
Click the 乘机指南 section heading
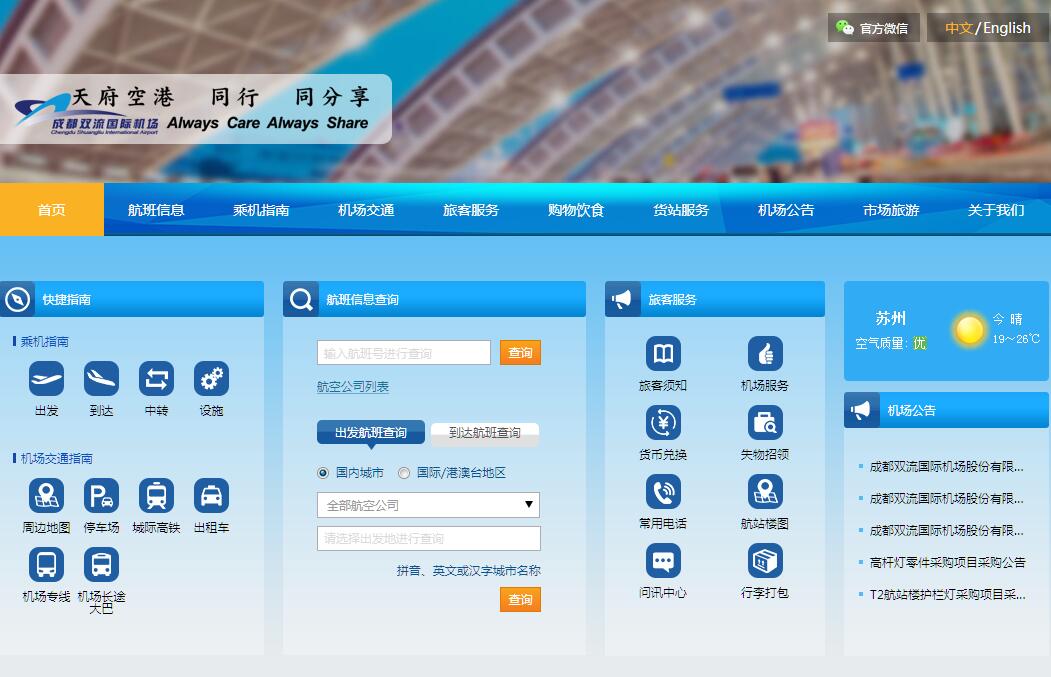pos(44,341)
